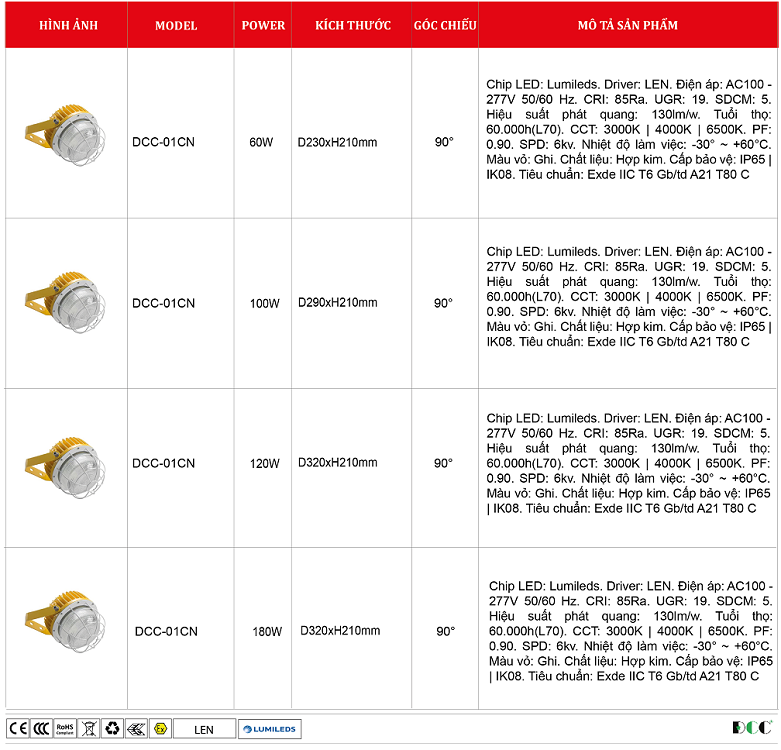The height and width of the screenshot is (750, 781).
Task: Open the 60W lamp product image
Action: pos(65,133)
